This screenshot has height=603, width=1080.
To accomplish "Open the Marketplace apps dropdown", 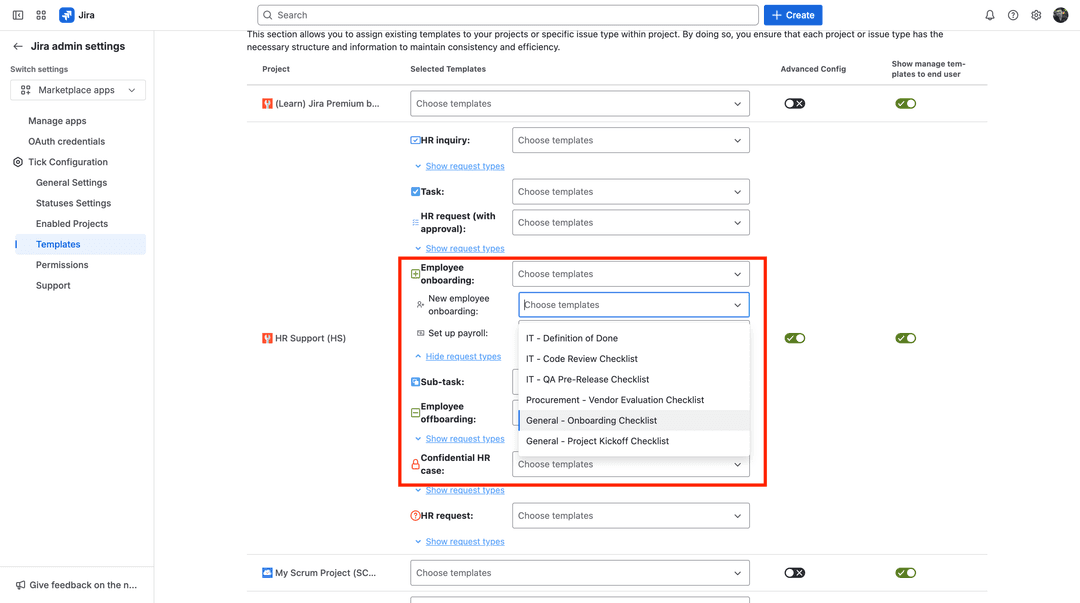I will click(x=78, y=90).
